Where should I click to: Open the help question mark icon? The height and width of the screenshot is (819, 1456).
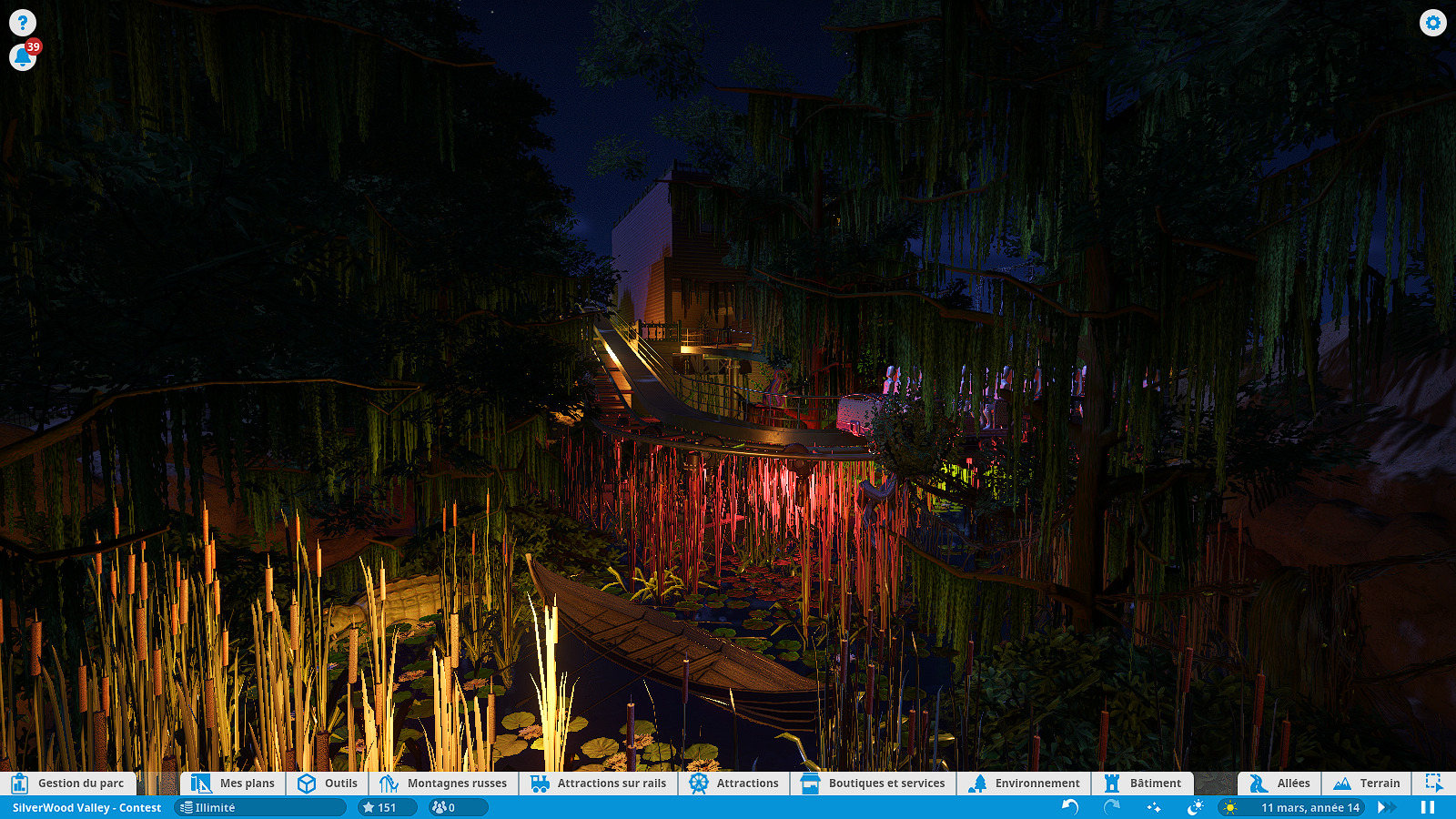[23, 23]
